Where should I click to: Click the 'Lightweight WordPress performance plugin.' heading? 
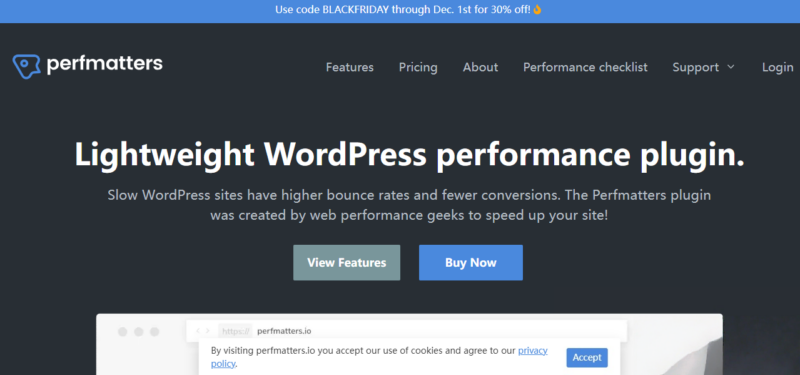click(x=410, y=154)
